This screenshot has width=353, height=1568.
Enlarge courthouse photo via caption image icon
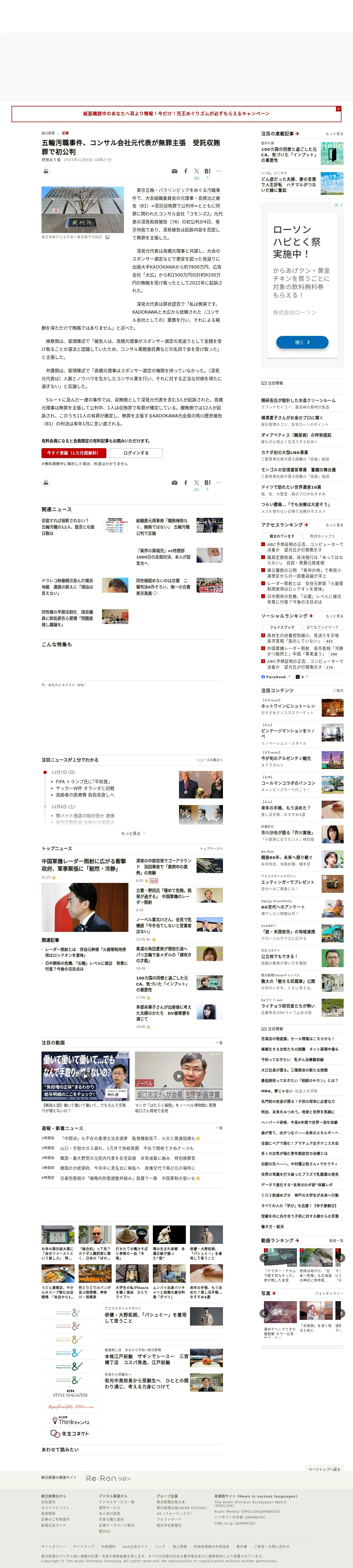pos(107,237)
